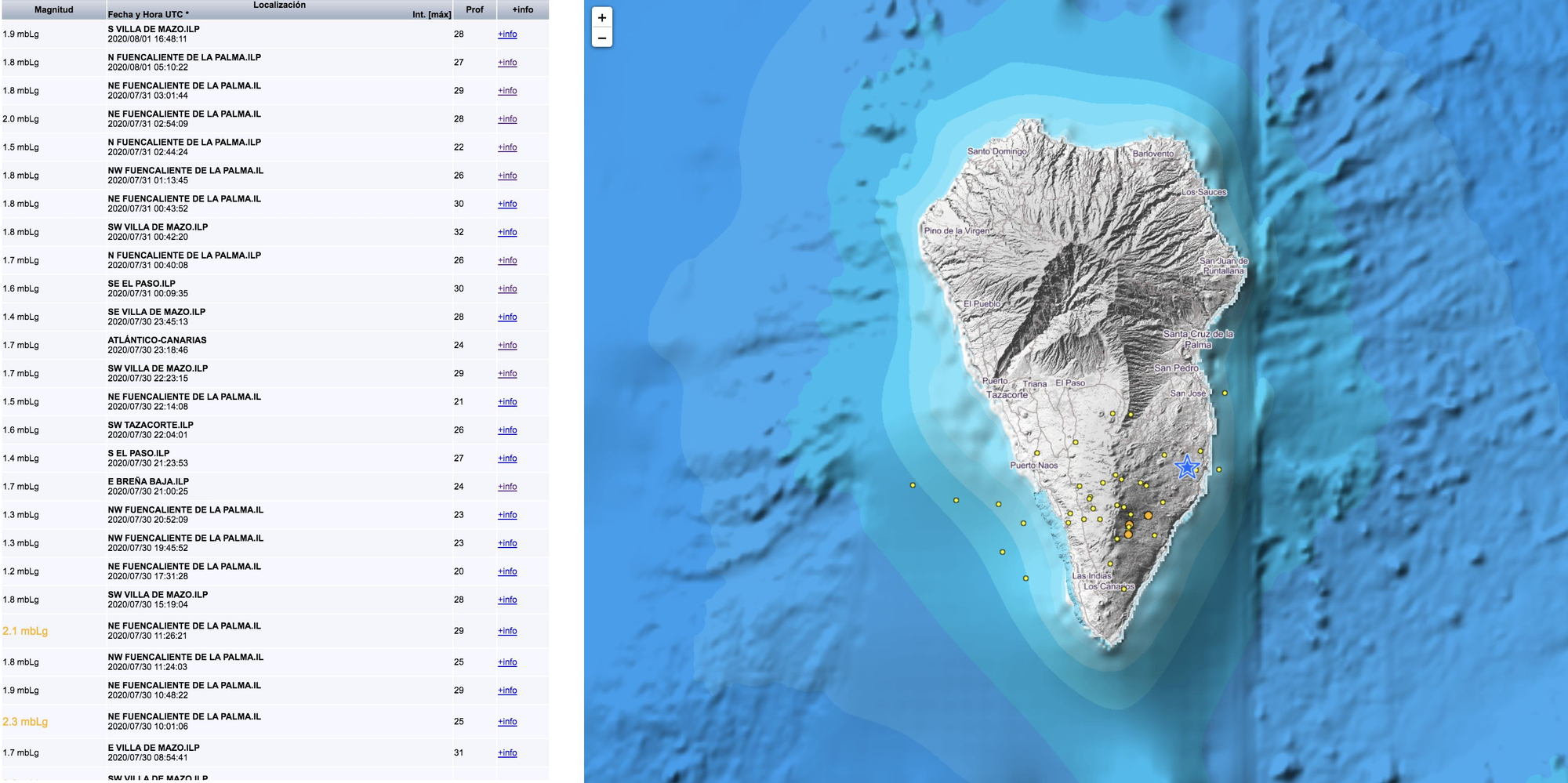1568x783 pixels.
Task: Open +info for 2.3 mbLg event
Action: (x=507, y=722)
